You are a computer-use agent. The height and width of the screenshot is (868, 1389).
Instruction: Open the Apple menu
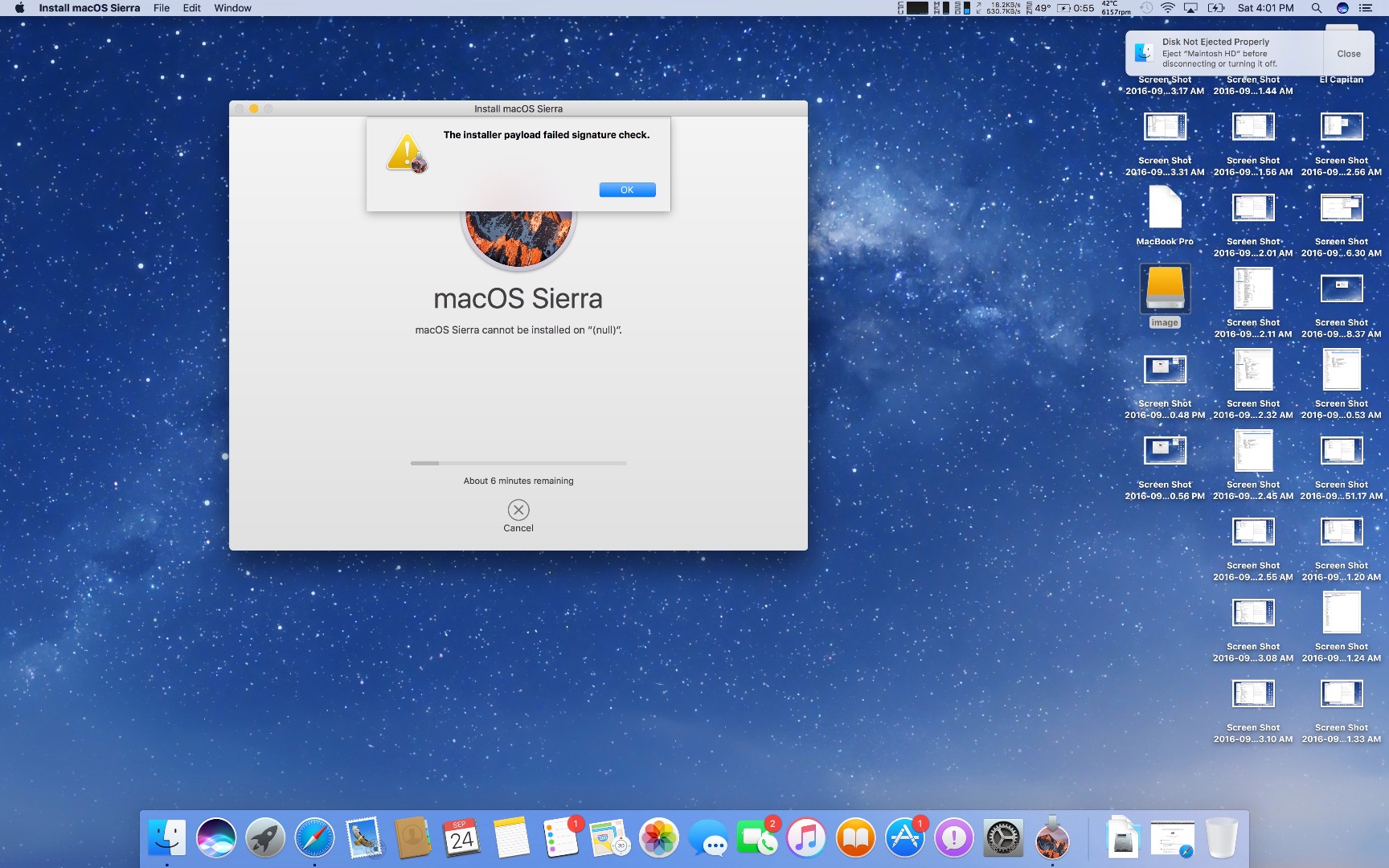click(x=19, y=8)
